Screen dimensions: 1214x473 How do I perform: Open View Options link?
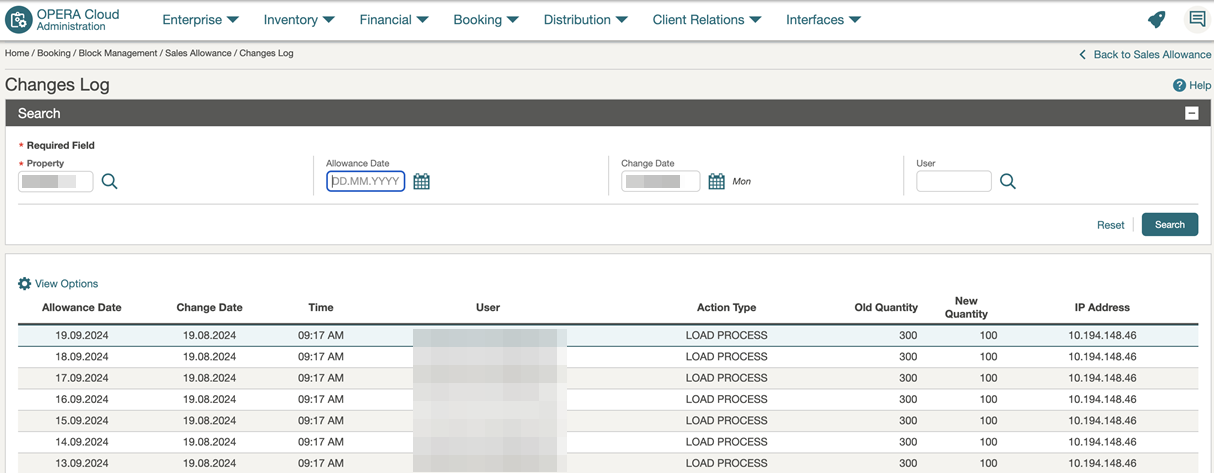tap(66, 284)
